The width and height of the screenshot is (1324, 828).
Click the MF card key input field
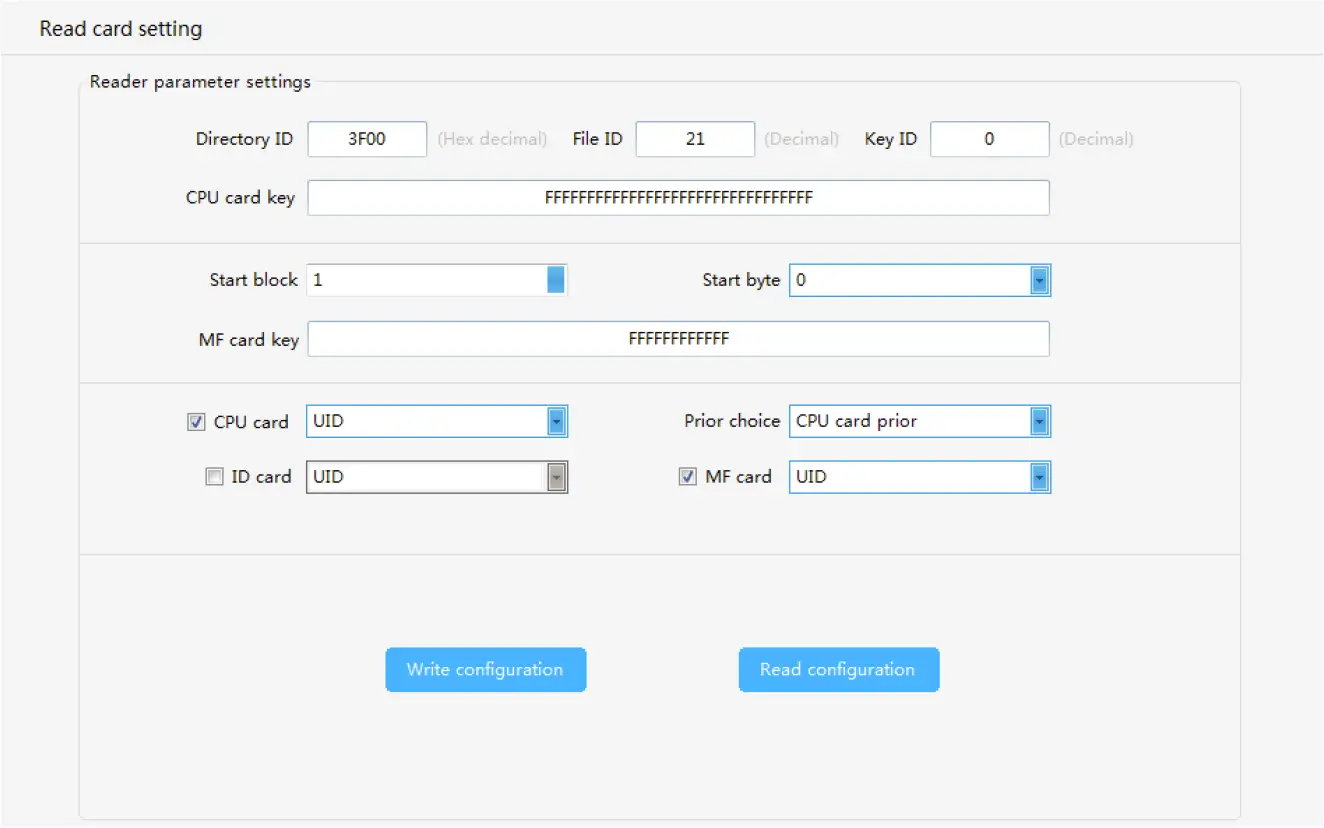click(x=678, y=338)
